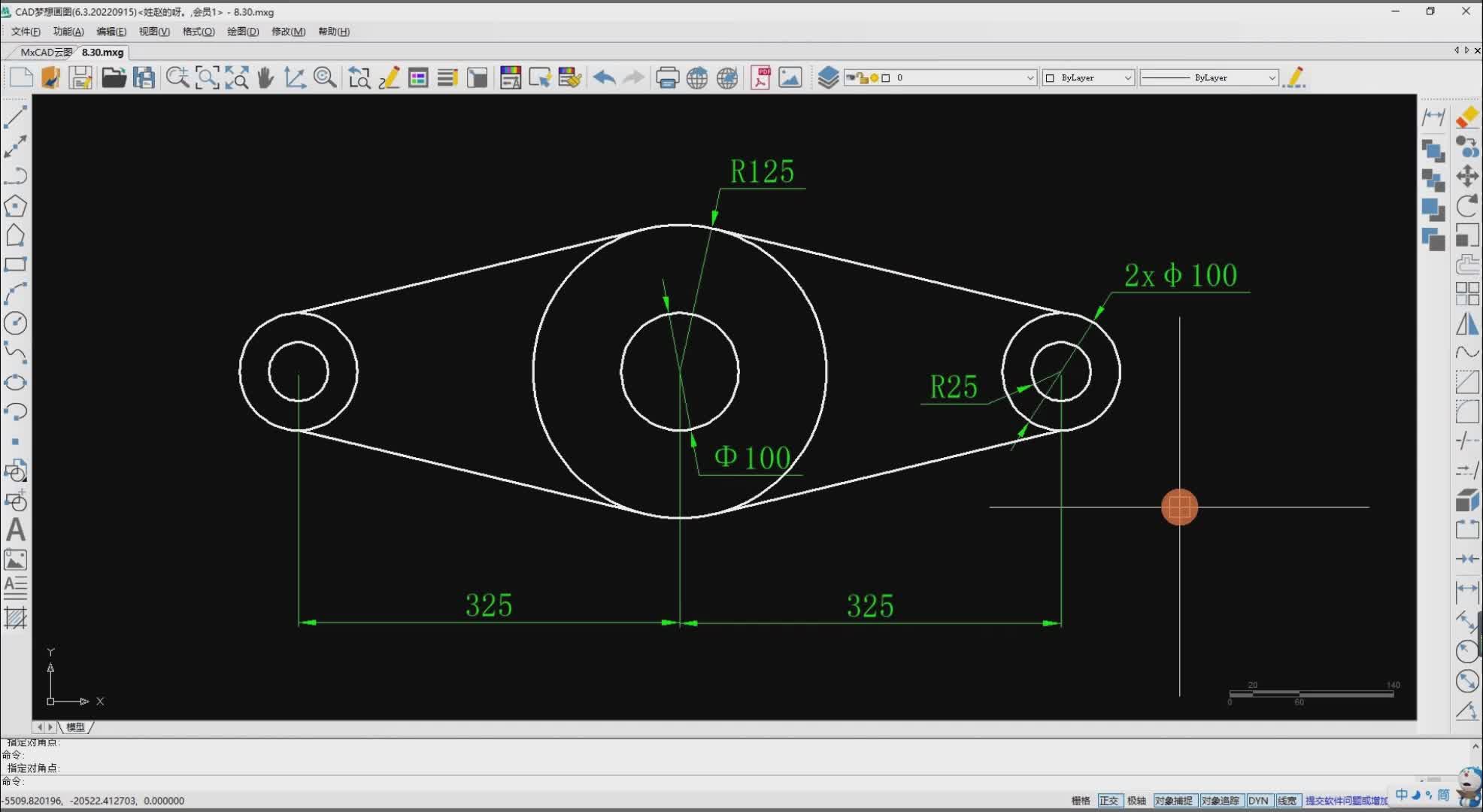Click the yellow pencil icon after linetype
This screenshot has width=1483, height=812.
[x=1295, y=77]
